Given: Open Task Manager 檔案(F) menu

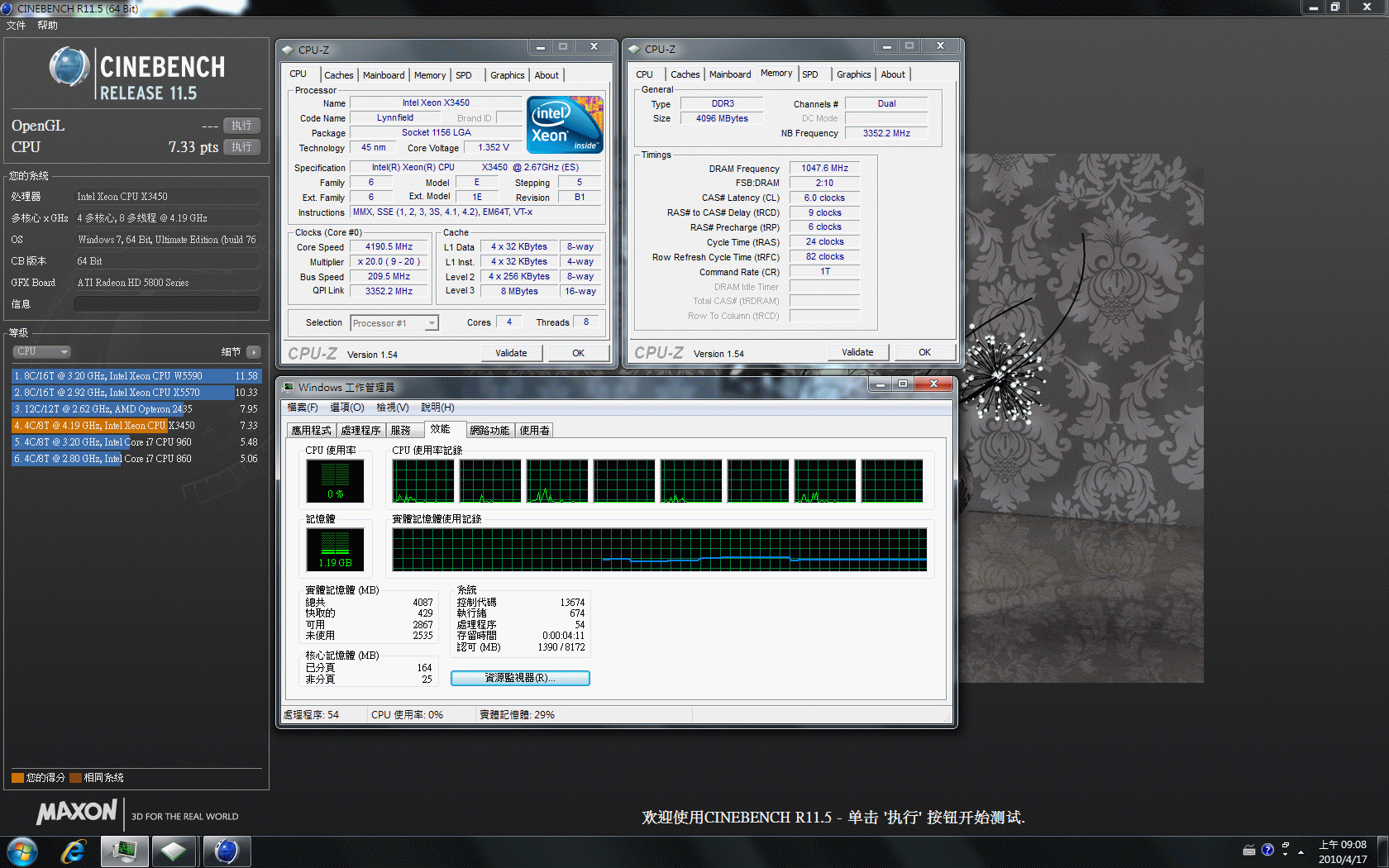Looking at the screenshot, I should coord(303,408).
